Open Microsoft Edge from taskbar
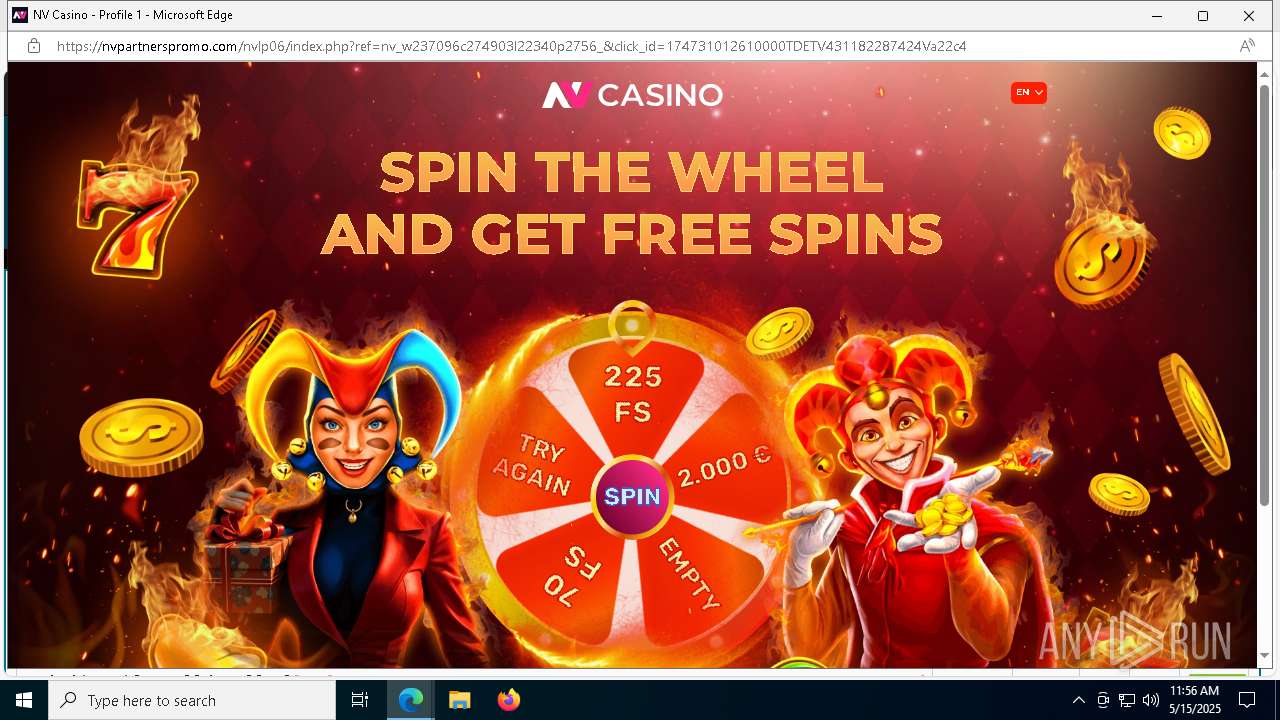The height and width of the screenshot is (720, 1280). click(411, 700)
